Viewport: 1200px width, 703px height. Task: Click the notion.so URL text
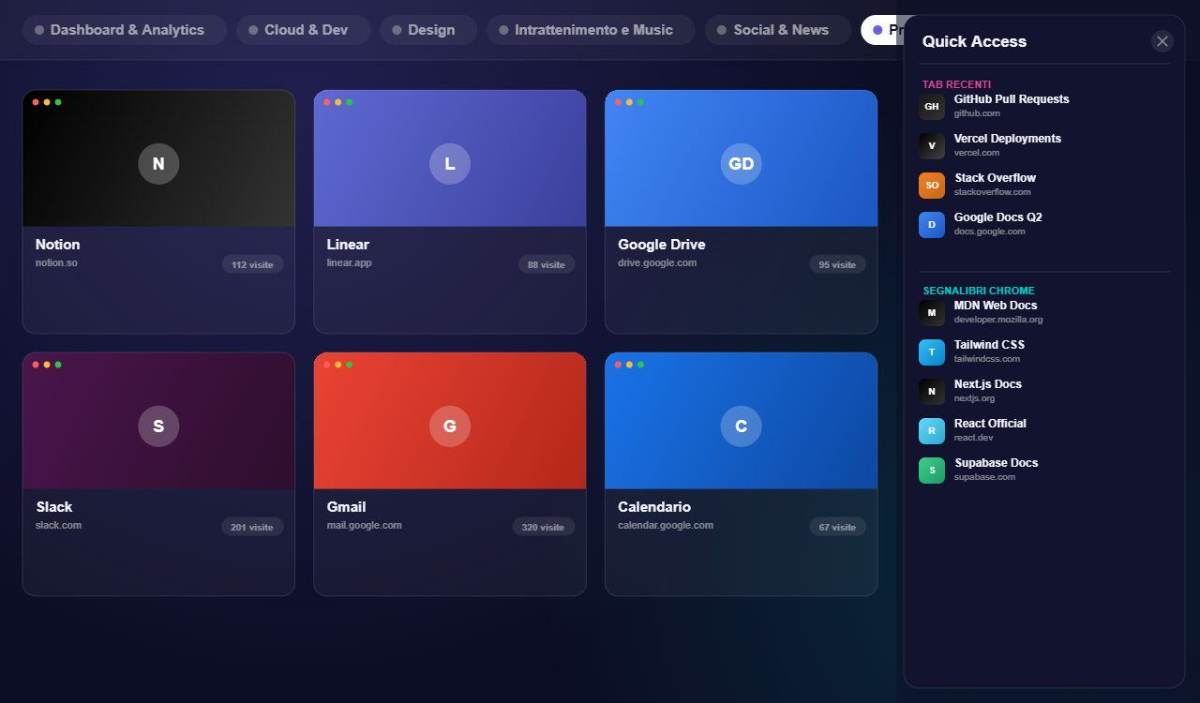click(x=56, y=263)
